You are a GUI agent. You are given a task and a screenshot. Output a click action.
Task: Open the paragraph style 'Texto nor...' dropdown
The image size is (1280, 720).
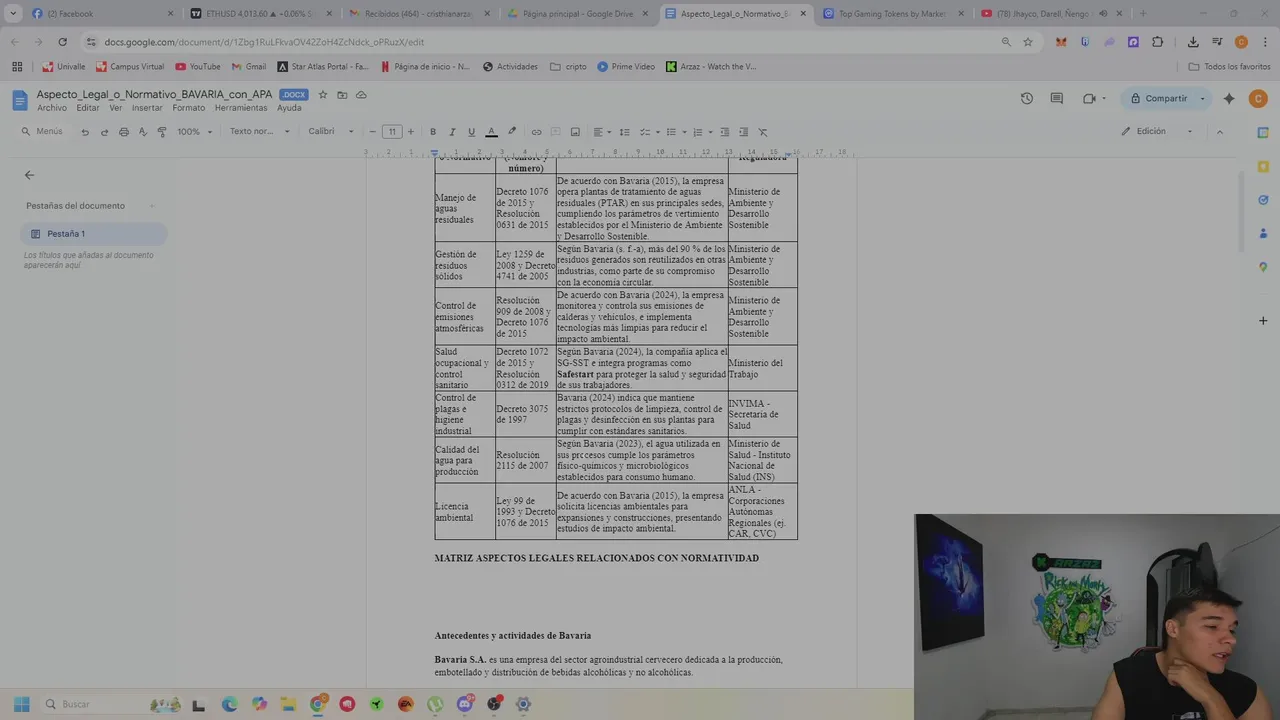pos(259,132)
